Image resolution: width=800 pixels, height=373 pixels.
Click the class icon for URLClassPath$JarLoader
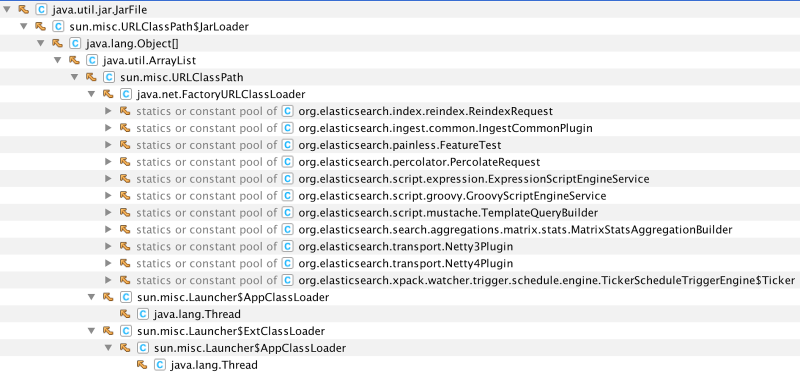click(x=58, y=26)
